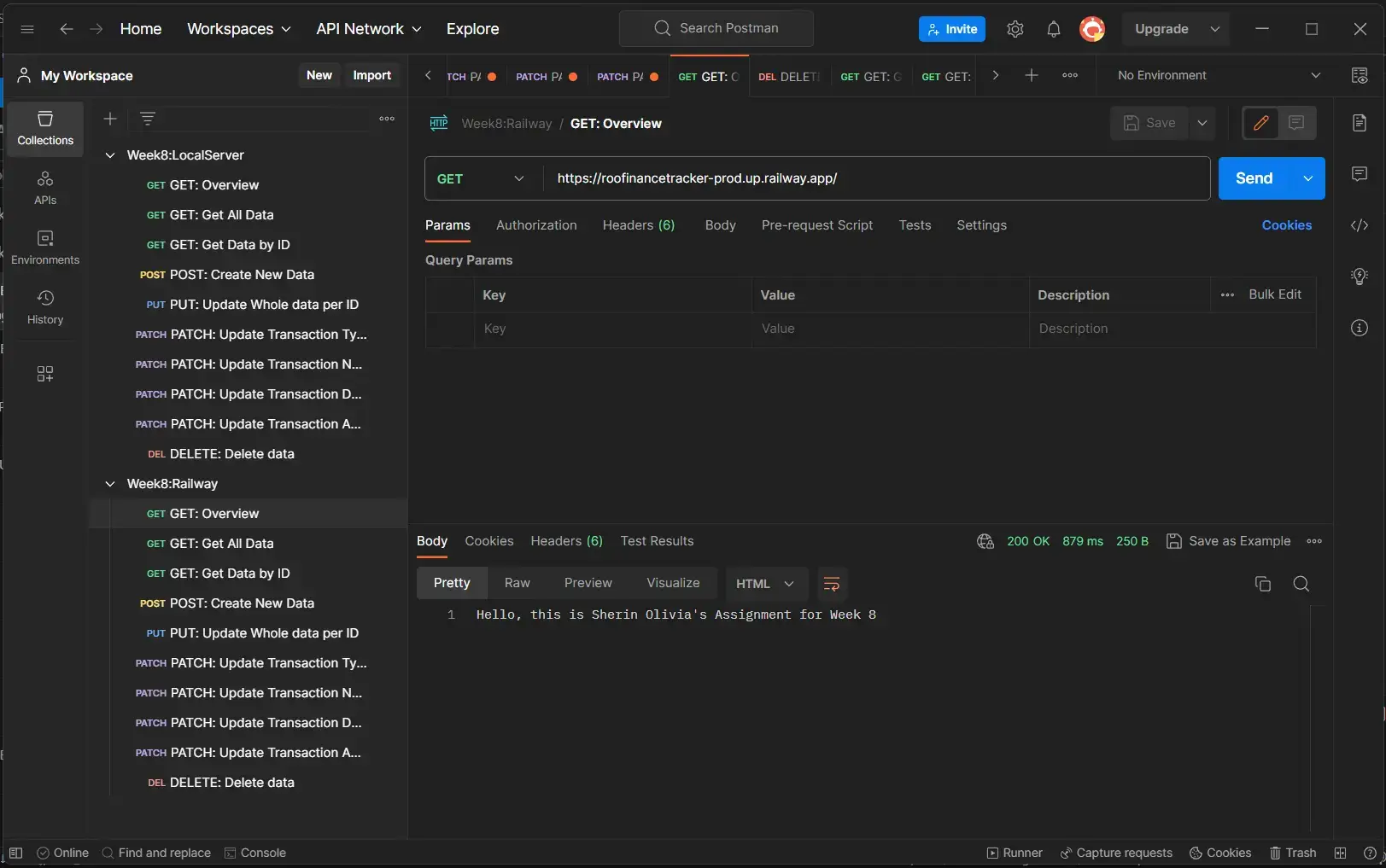
Task: Collapse the Week8:Railway collection
Action: coord(110,484)
